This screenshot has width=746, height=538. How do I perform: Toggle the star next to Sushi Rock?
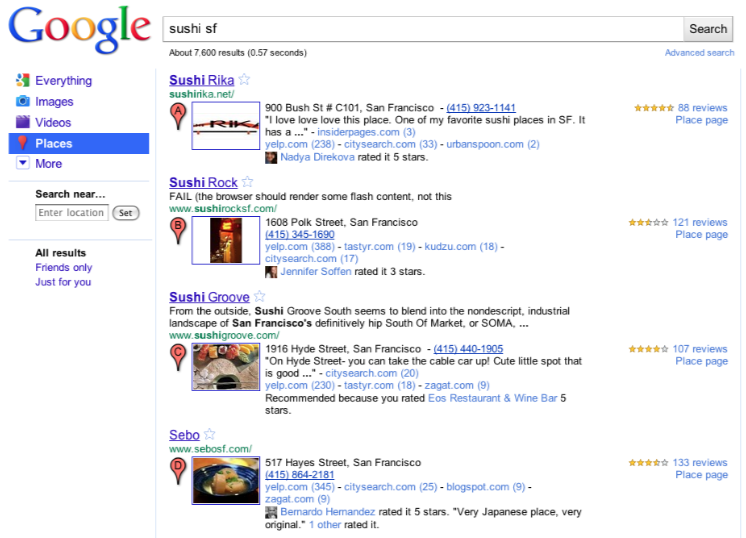point(247,181)
